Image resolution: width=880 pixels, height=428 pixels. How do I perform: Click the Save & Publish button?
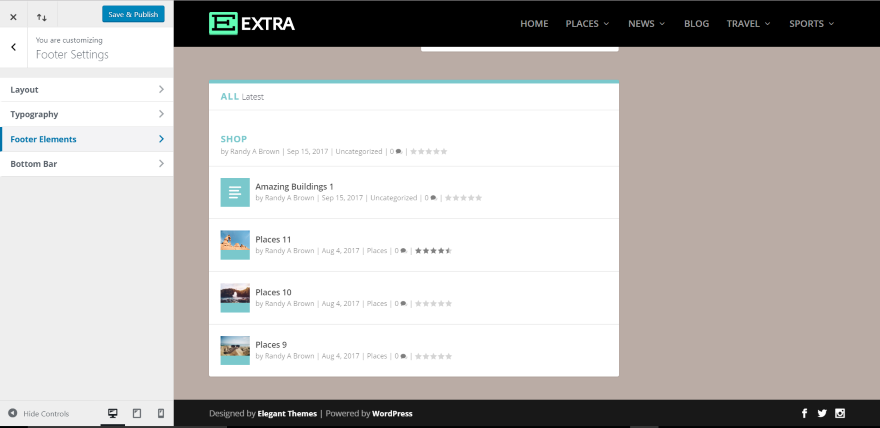tap(134, 15)
